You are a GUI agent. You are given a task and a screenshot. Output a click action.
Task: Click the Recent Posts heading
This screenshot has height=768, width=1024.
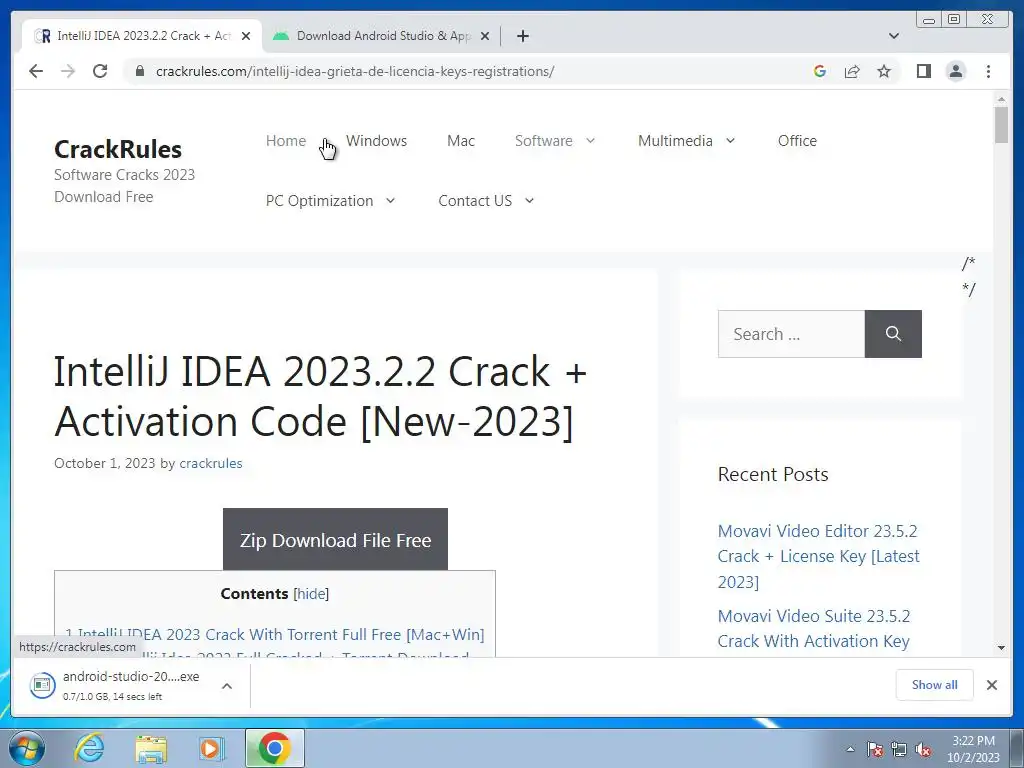click(x=773, y=474)
